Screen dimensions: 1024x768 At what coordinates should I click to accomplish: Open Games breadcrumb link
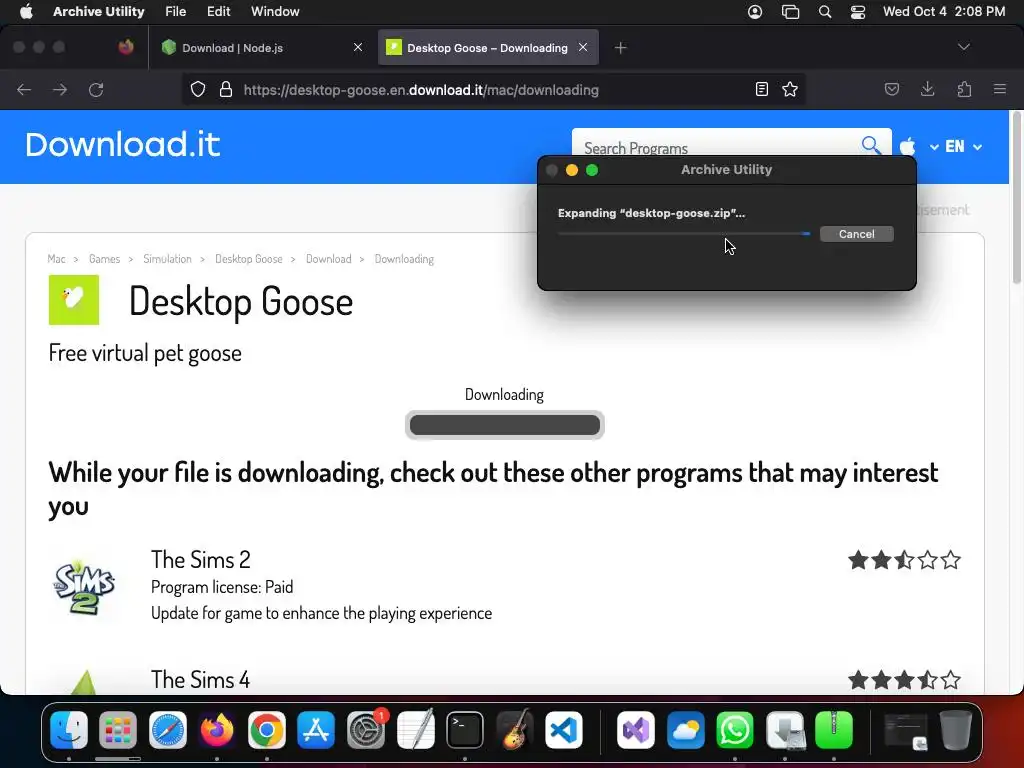click(104, 259)
